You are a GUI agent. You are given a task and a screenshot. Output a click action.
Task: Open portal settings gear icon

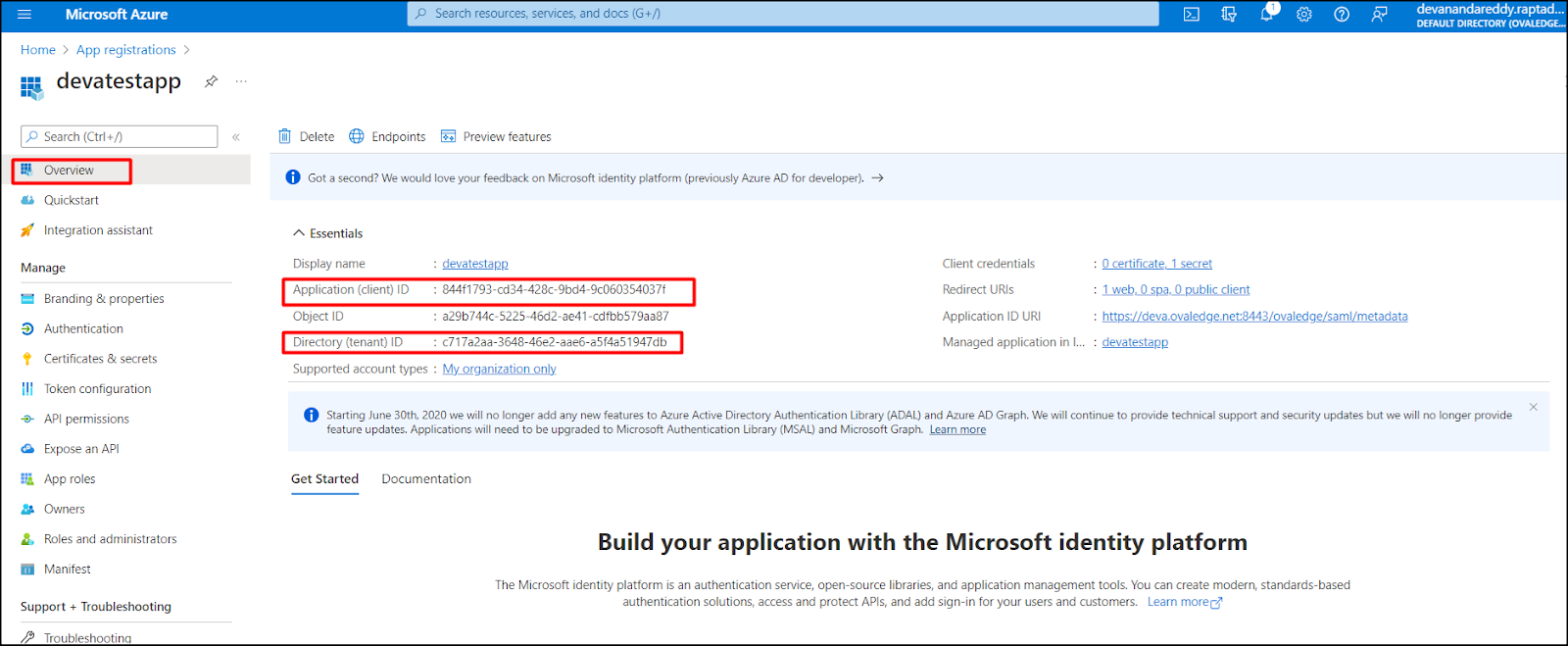tap(1304, 14)
